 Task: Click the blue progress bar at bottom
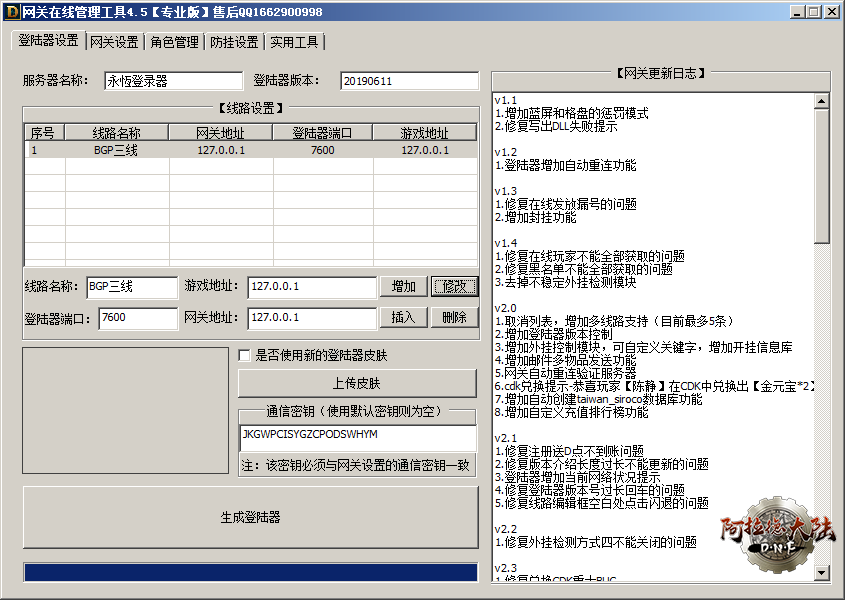point(250,572)
